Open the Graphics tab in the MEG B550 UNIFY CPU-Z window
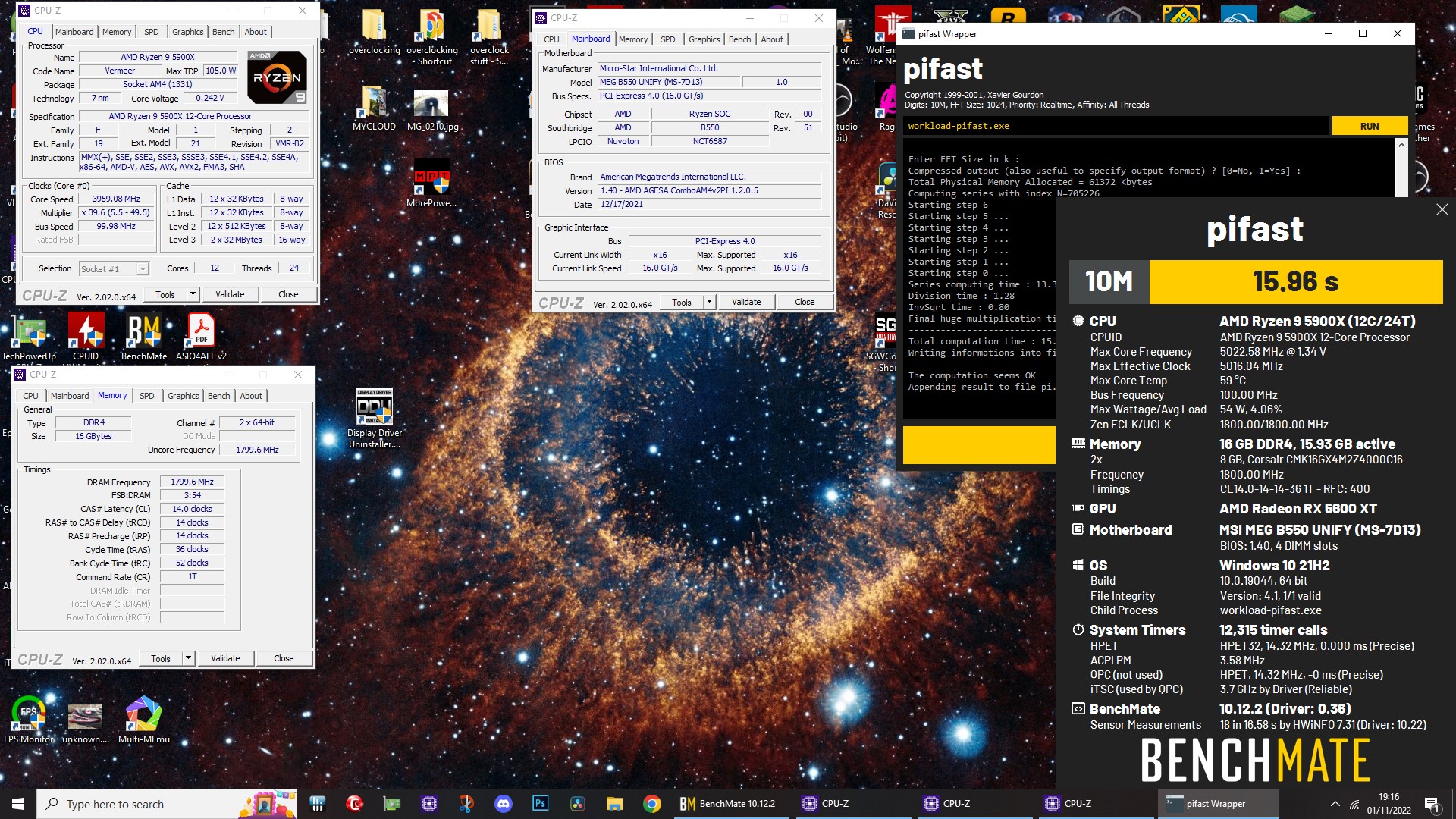Viewport: 1456px width, 819px height. coord(704,39)
